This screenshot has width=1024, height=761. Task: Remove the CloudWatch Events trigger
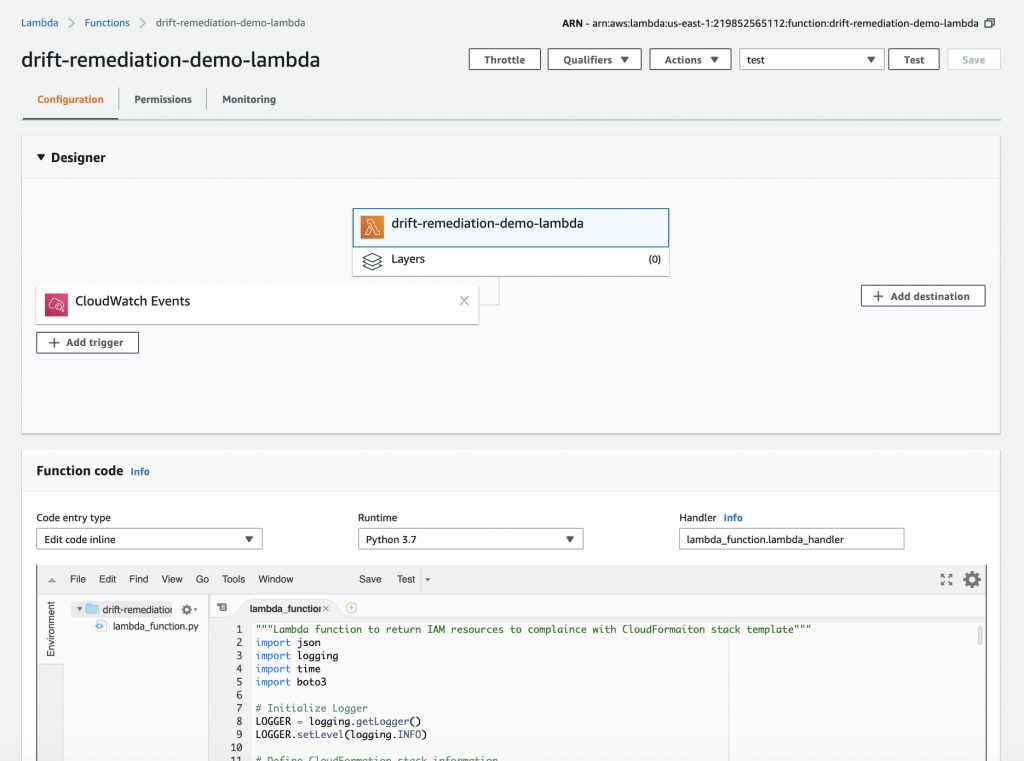pyautogui.click(x=463, y=300)
